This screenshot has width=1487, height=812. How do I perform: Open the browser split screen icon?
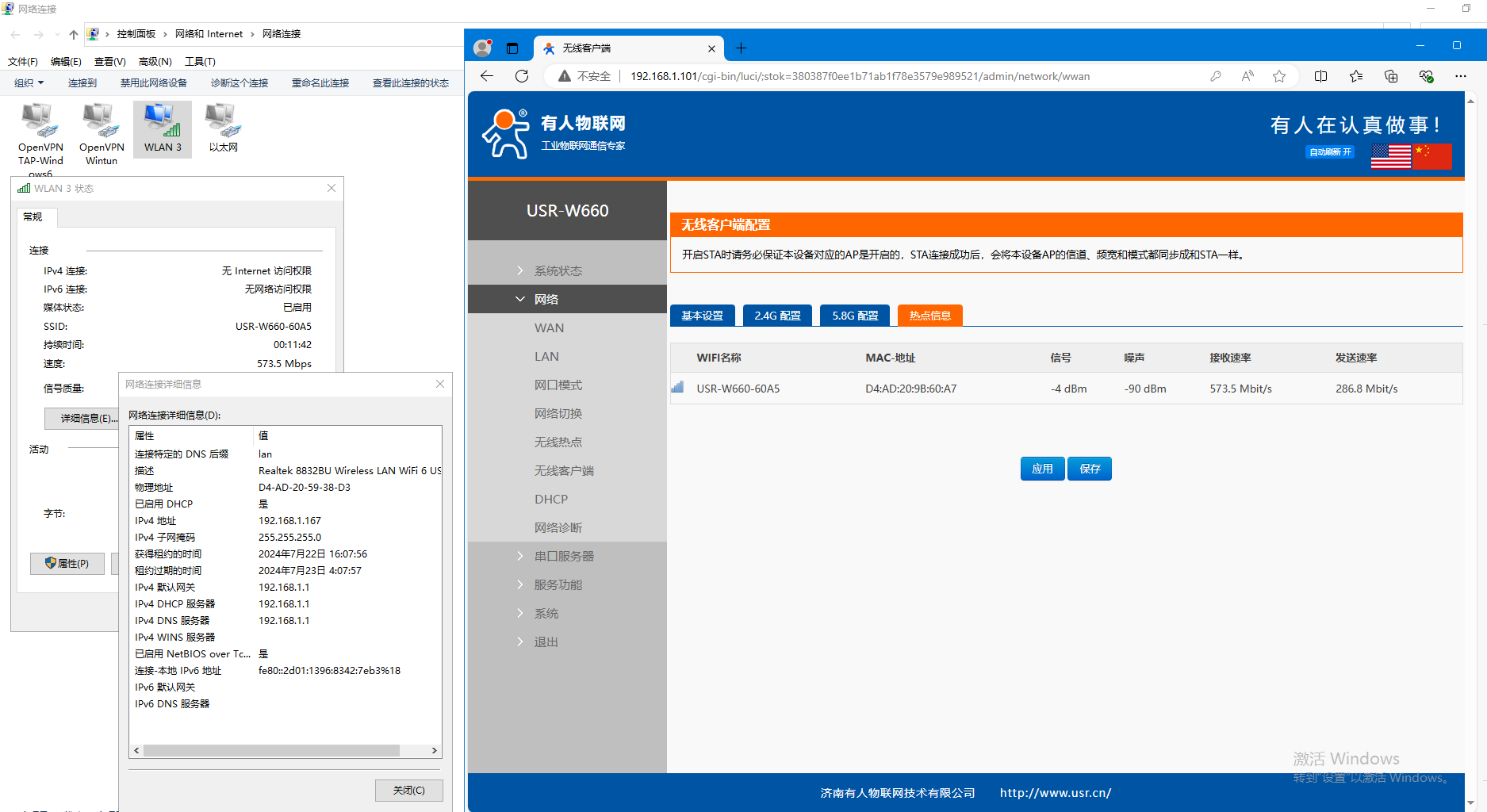coord(1320,76)
